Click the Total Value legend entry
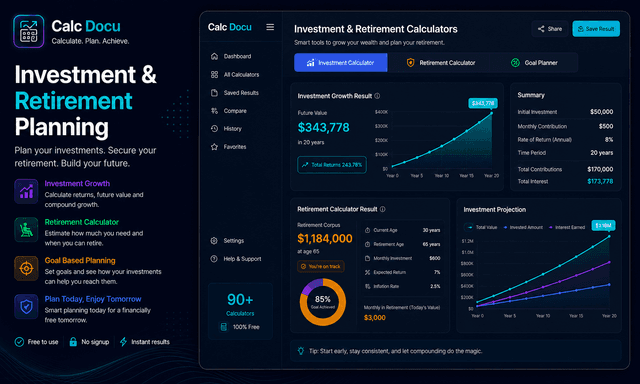The width and height of the screenshot is (640, 384). [481, 227]
